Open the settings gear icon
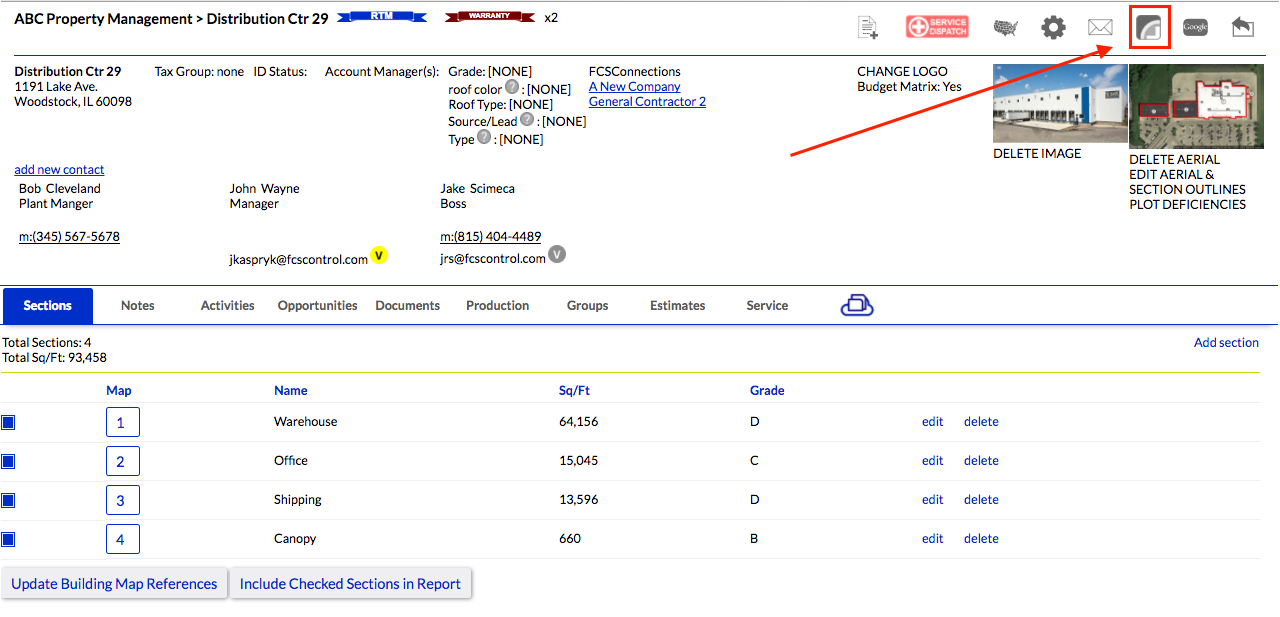Image resolution: width=1280 pixels, height=617 pixels. (1053, 27)
